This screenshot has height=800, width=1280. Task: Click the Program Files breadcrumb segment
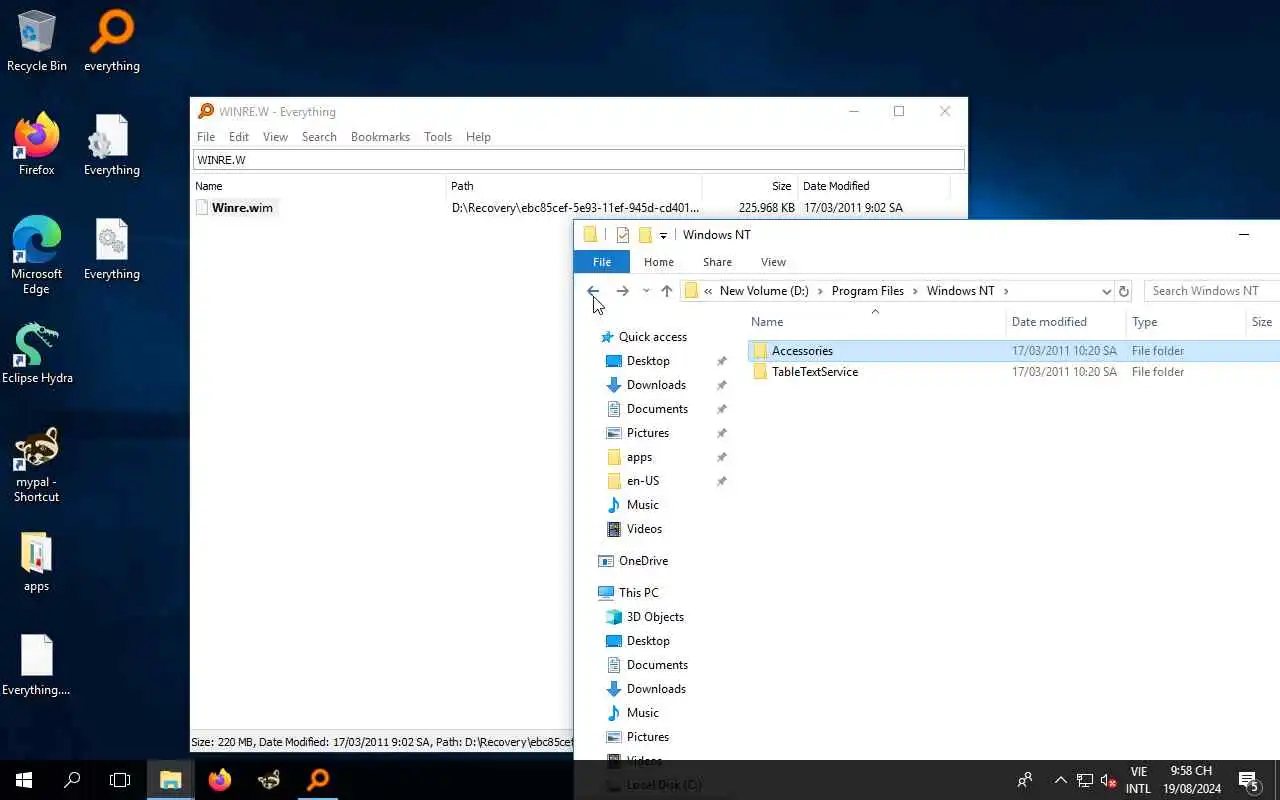[867, 291]
